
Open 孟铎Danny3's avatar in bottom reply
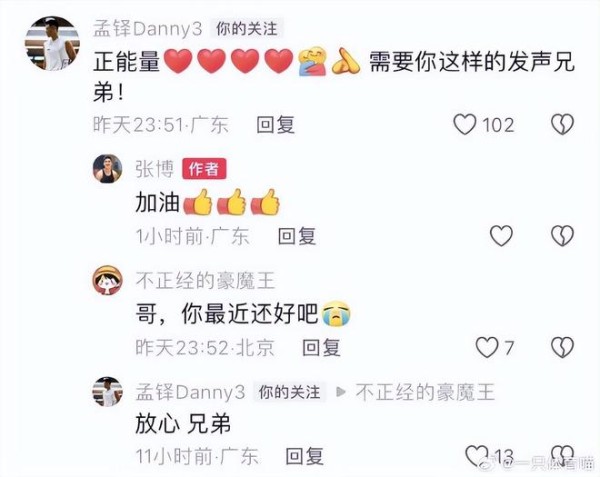tap(108, 392)
